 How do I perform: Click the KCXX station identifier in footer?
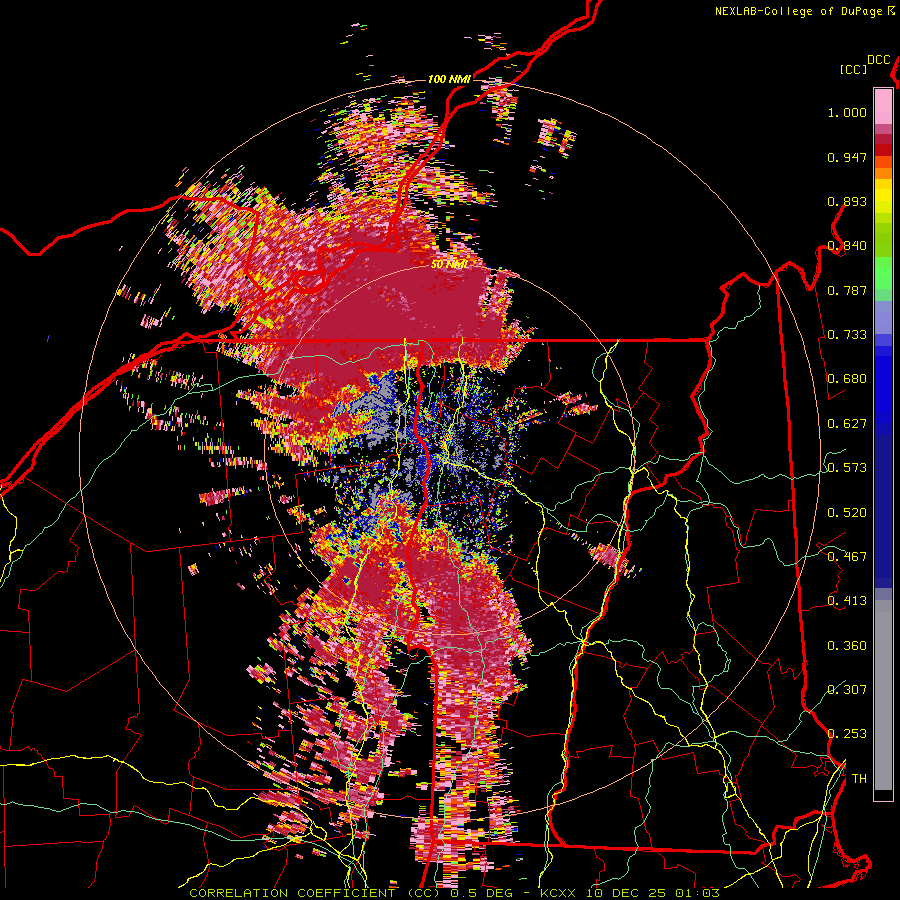(557, 893)
